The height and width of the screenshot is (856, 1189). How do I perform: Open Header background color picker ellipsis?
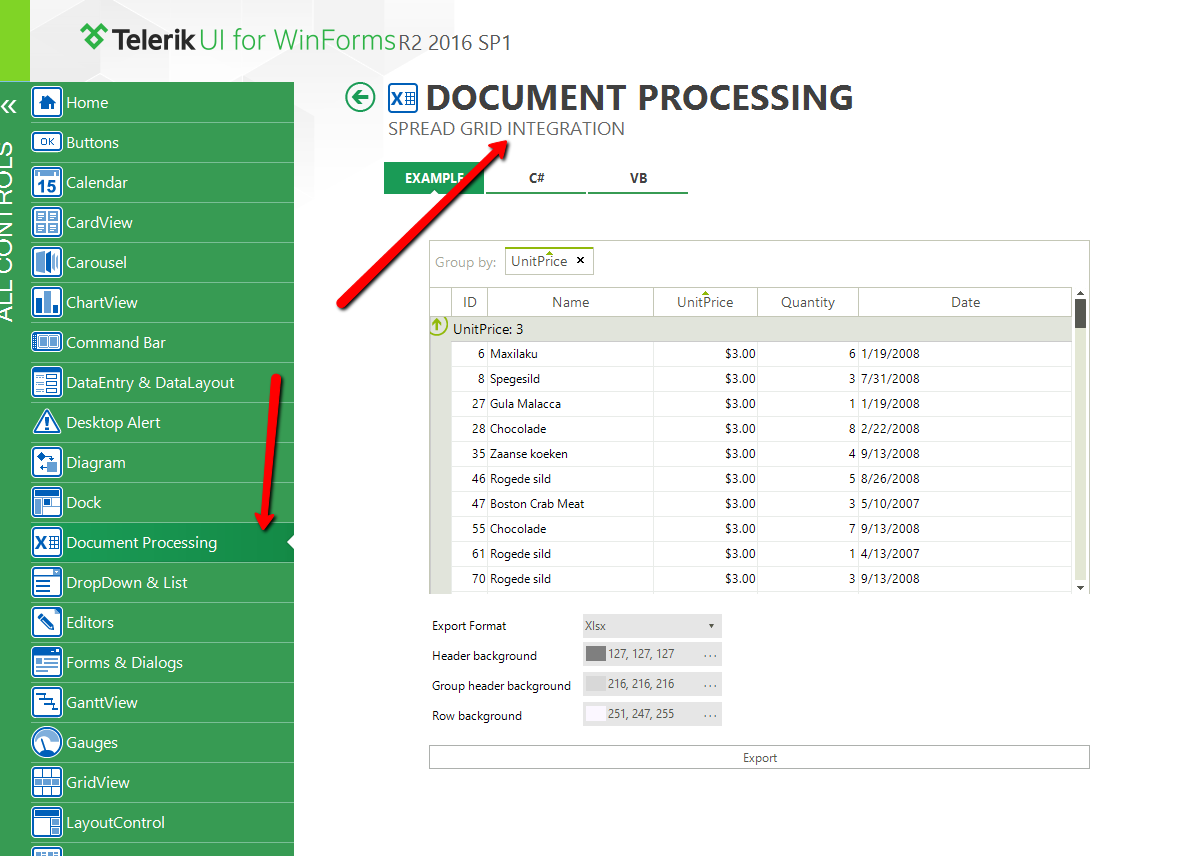[710, 654]
